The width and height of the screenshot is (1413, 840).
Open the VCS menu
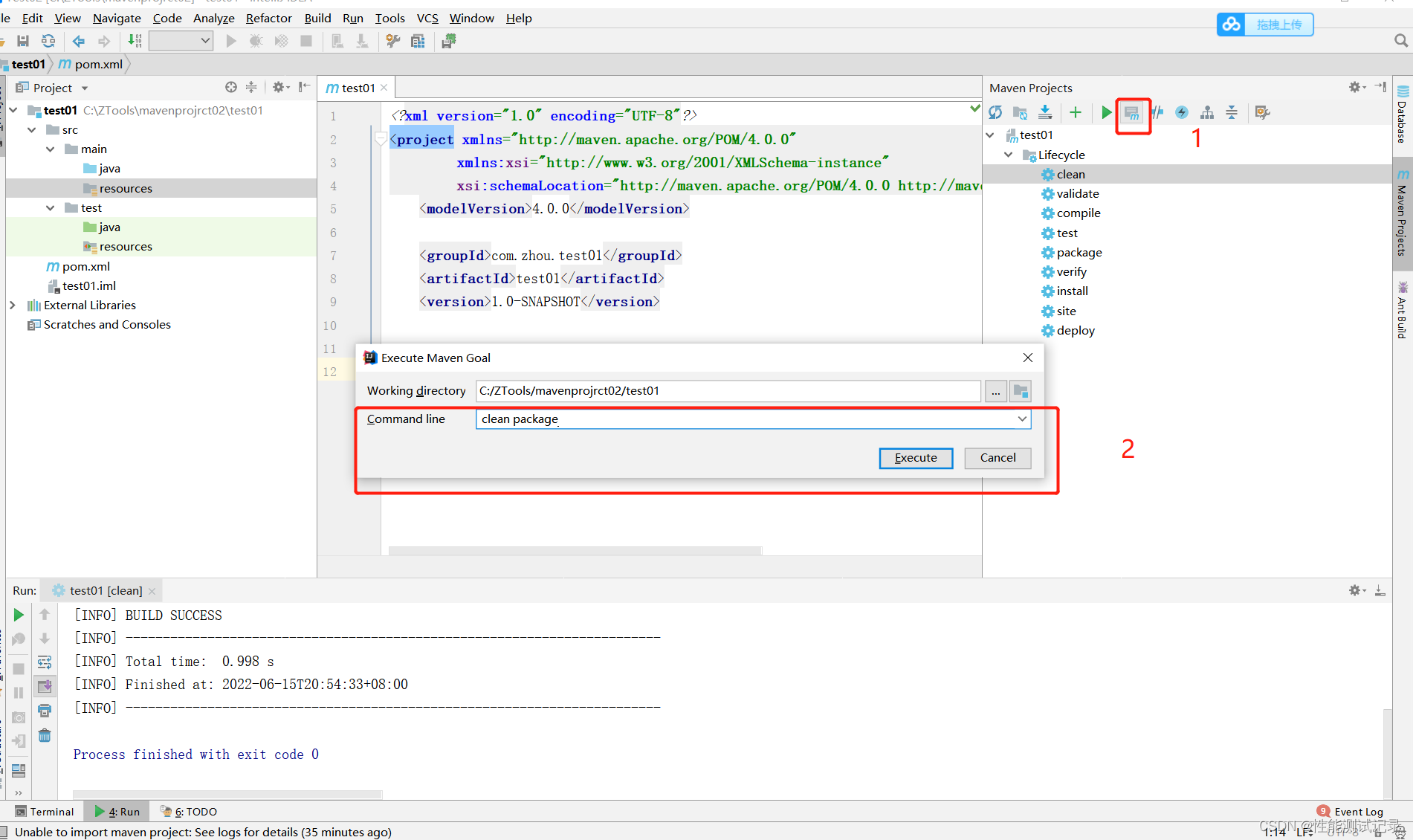tap(427, 18)
